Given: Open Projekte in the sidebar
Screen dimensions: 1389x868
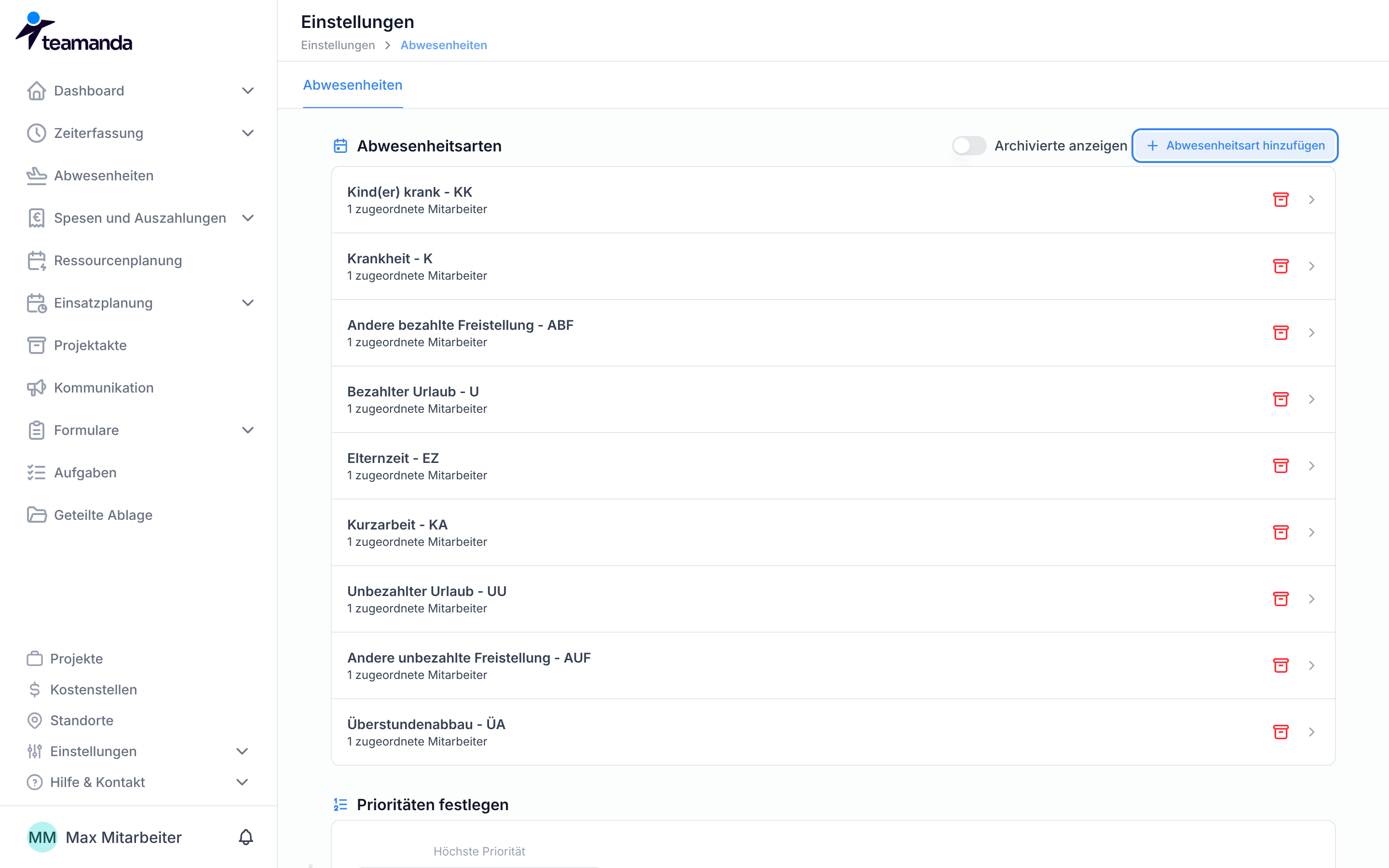Looking at the screenshot, I should [65, 659].
